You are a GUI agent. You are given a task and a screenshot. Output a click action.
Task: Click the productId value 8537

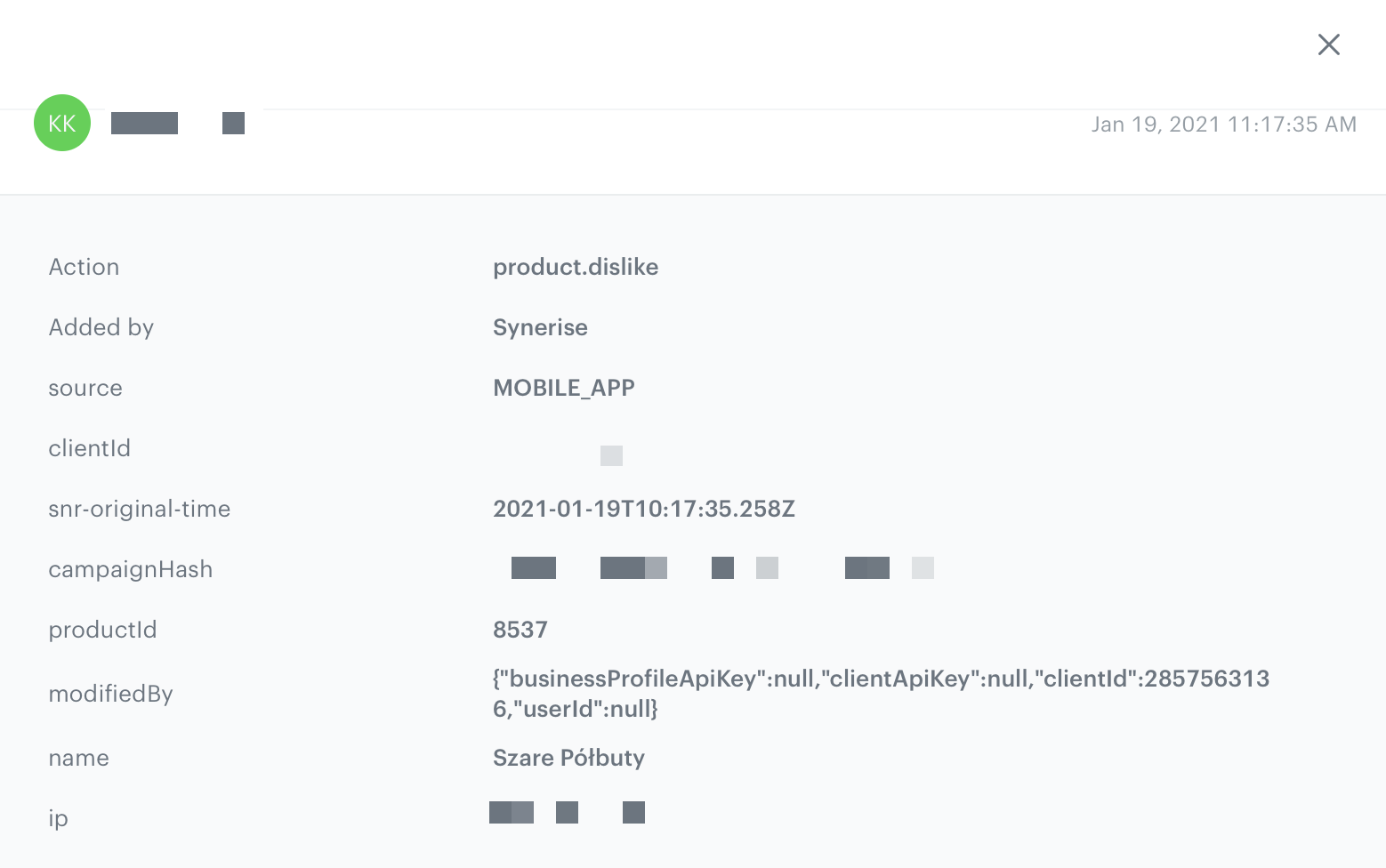coord(520,630)
